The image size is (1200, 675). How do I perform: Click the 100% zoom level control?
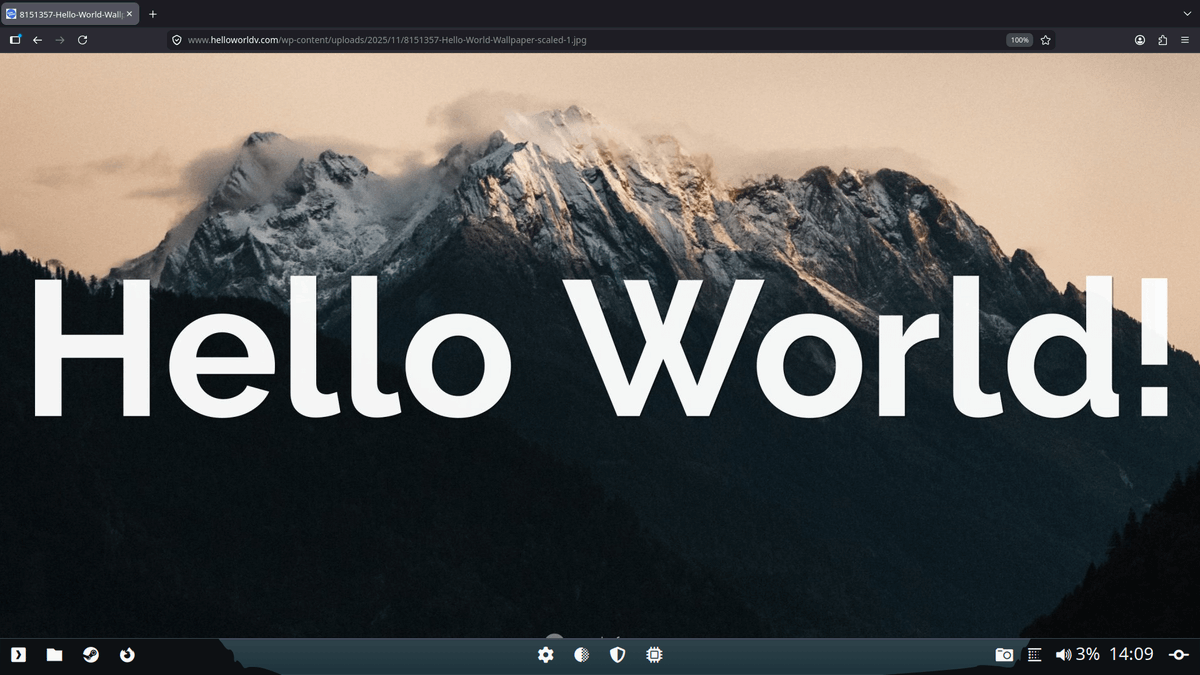coord(1019,40)
